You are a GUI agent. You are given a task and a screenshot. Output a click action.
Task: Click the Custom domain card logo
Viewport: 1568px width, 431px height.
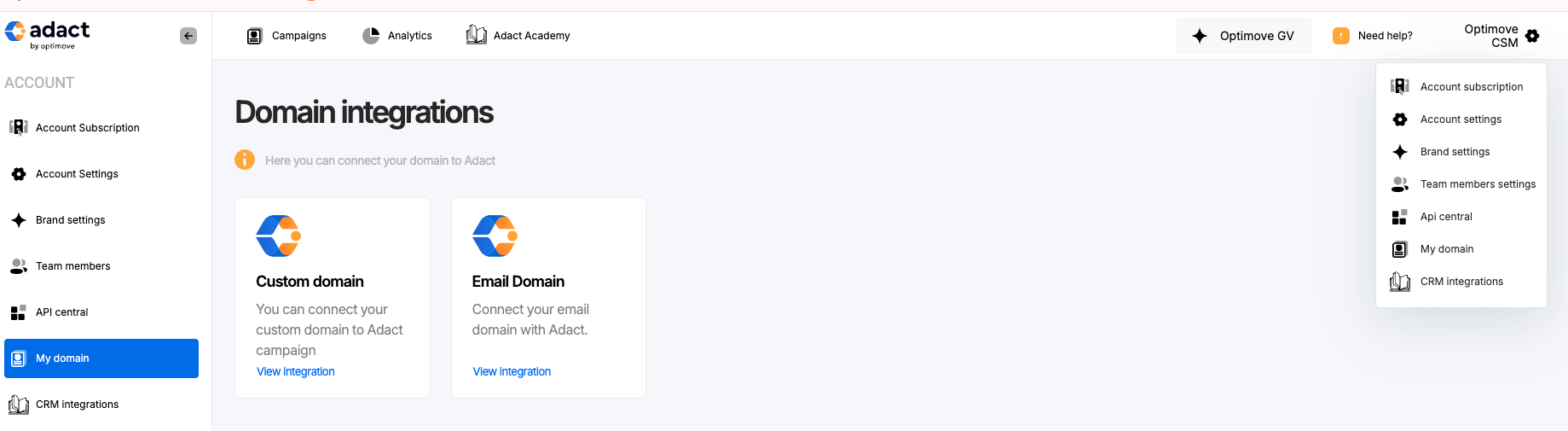point(279,236)
